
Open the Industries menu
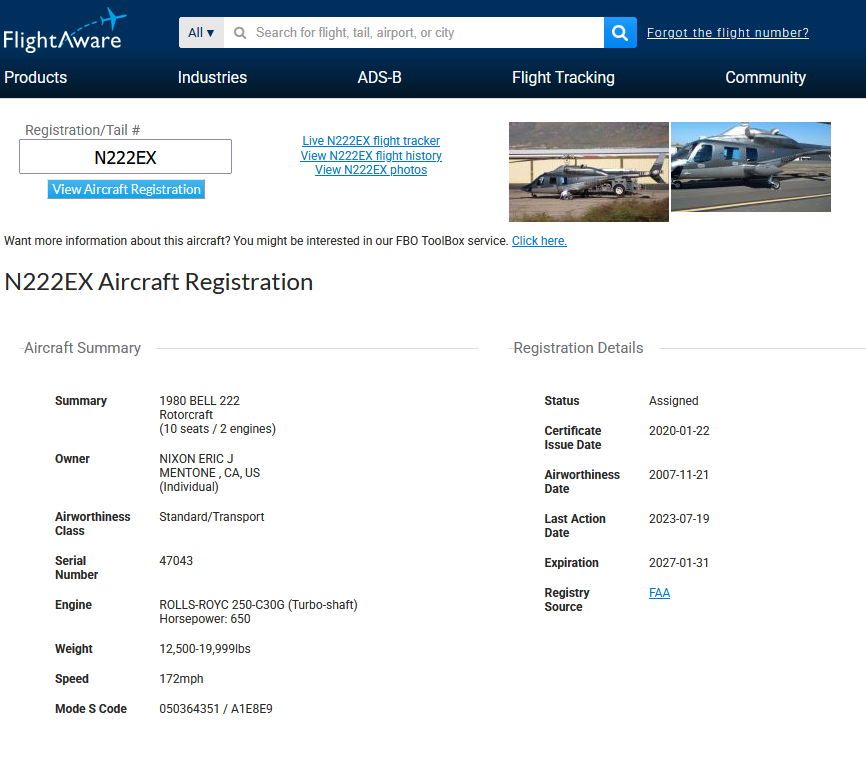[x=212, y=78]
